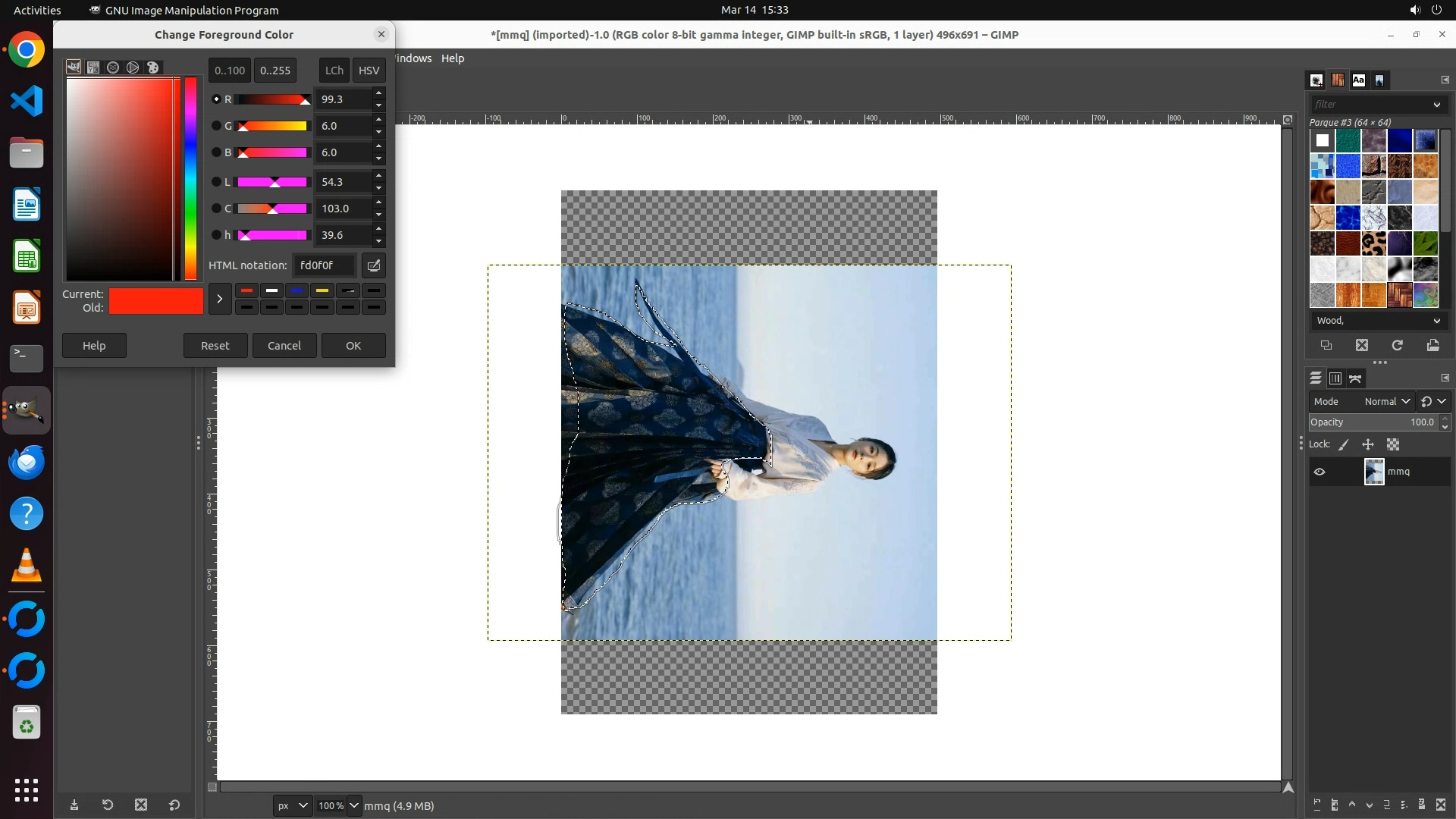The width and height of the screenshot is (1456, 819).
Task: Select the CMYK color selector tab icon
Action: pyautogui.click(x=93, y=67)
